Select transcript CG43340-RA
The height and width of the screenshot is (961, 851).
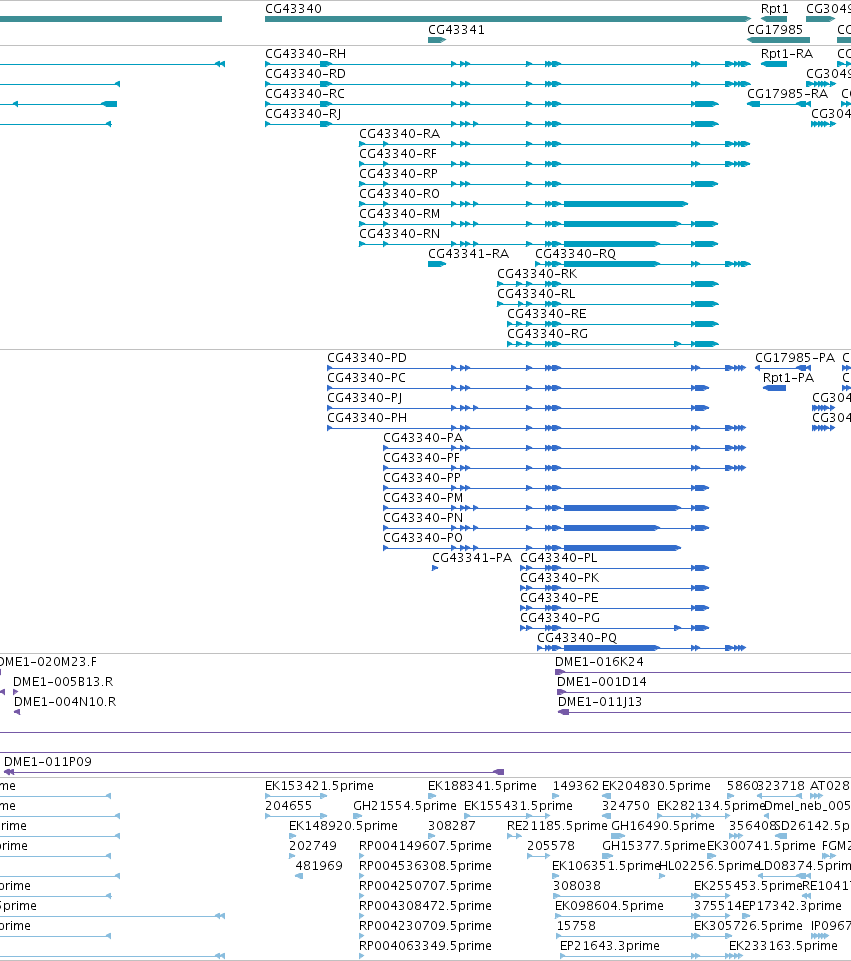(399, 134)
